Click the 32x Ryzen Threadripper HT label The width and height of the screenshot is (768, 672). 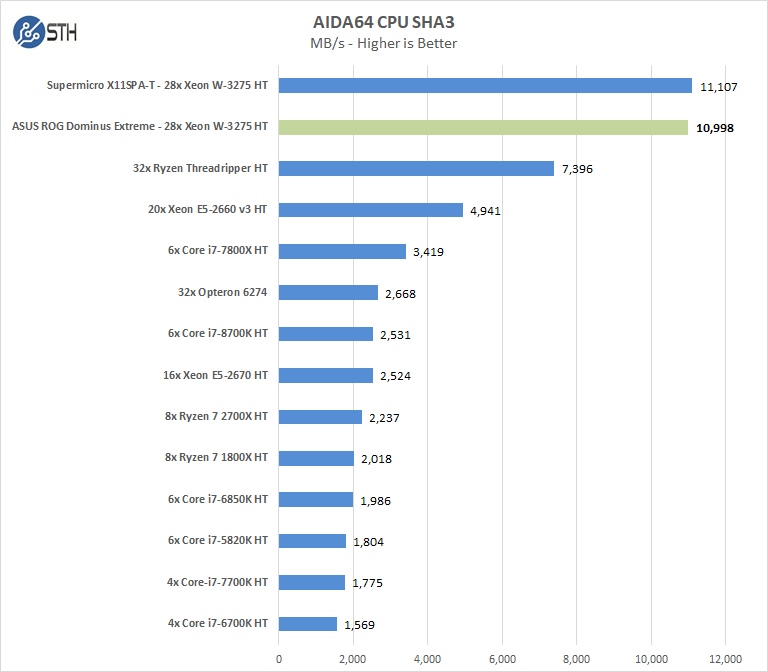point(200,168)
